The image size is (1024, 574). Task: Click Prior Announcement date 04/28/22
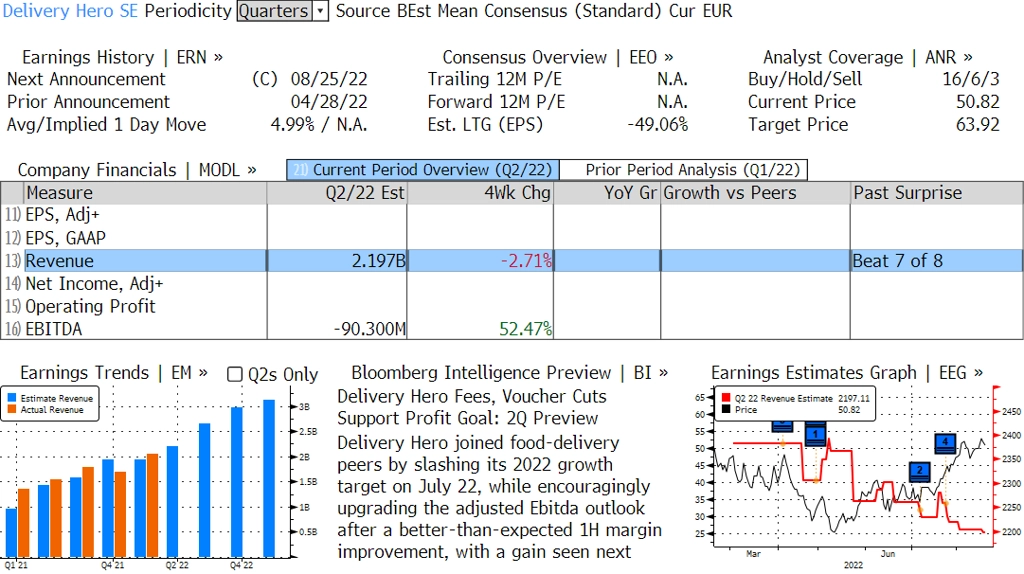[x=329, y=102]
